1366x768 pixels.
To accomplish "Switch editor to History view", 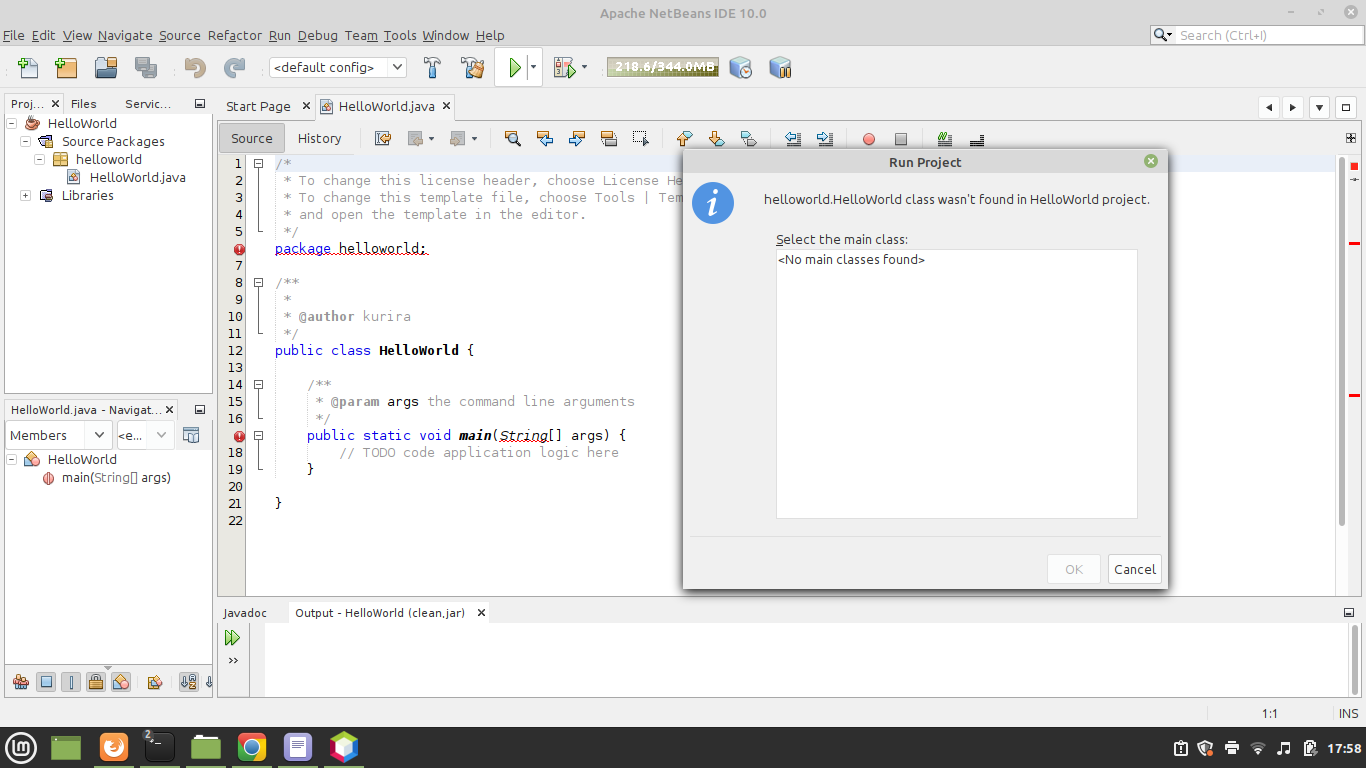I will click(319, 139).
